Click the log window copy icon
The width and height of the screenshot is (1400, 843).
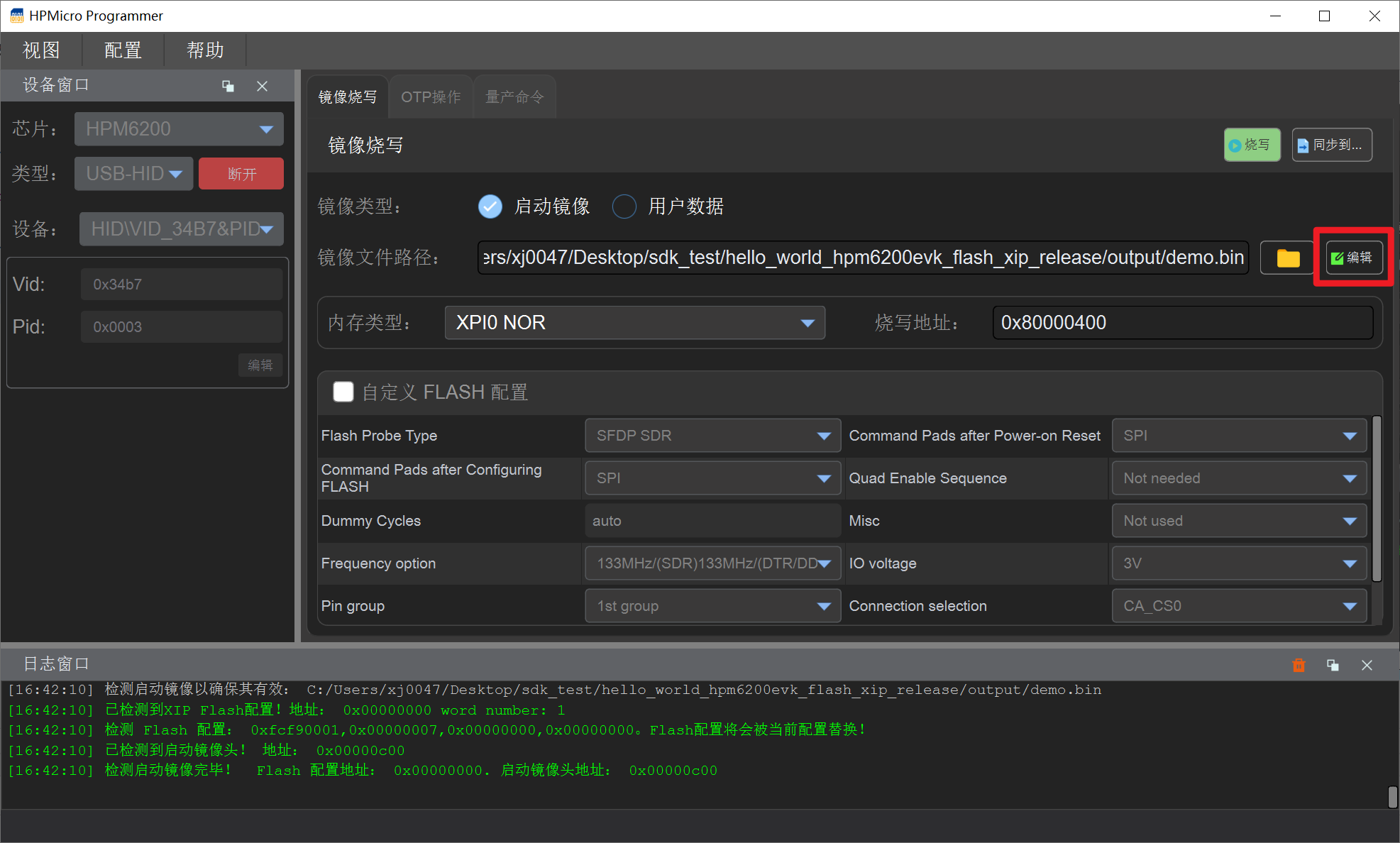point(1332,664)
